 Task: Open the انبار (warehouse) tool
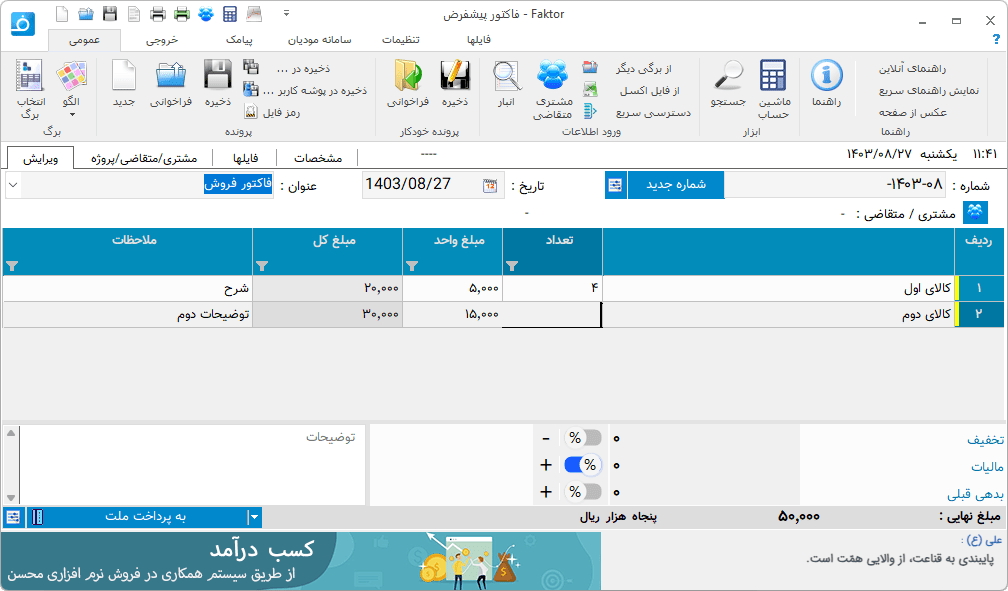pyautogui.click(x=507, y=85)
